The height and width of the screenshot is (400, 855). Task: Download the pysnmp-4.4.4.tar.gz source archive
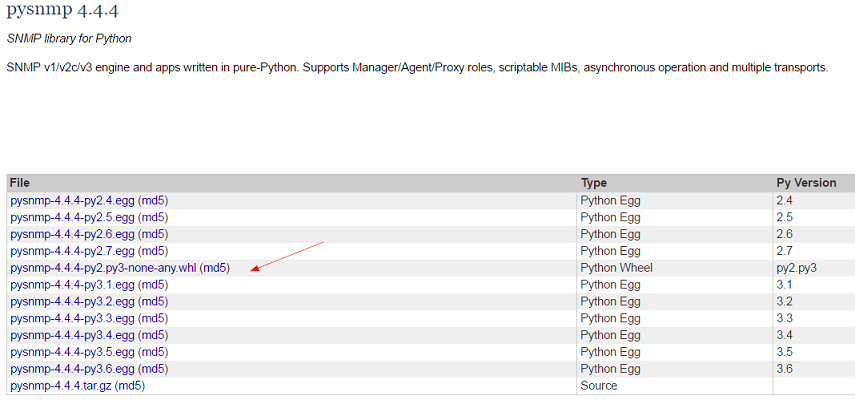61,386
